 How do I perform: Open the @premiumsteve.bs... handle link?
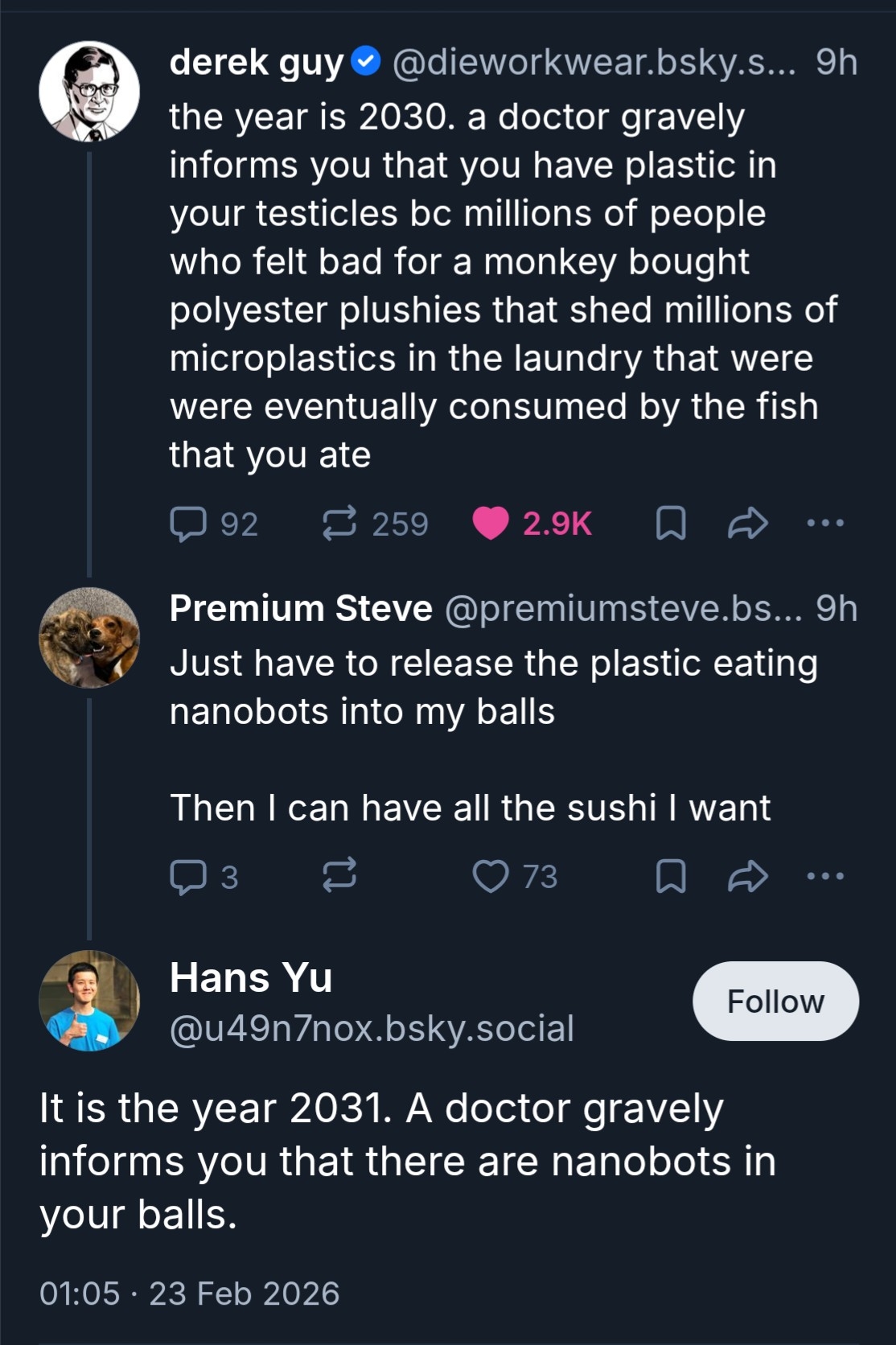[x=623, y=609]
